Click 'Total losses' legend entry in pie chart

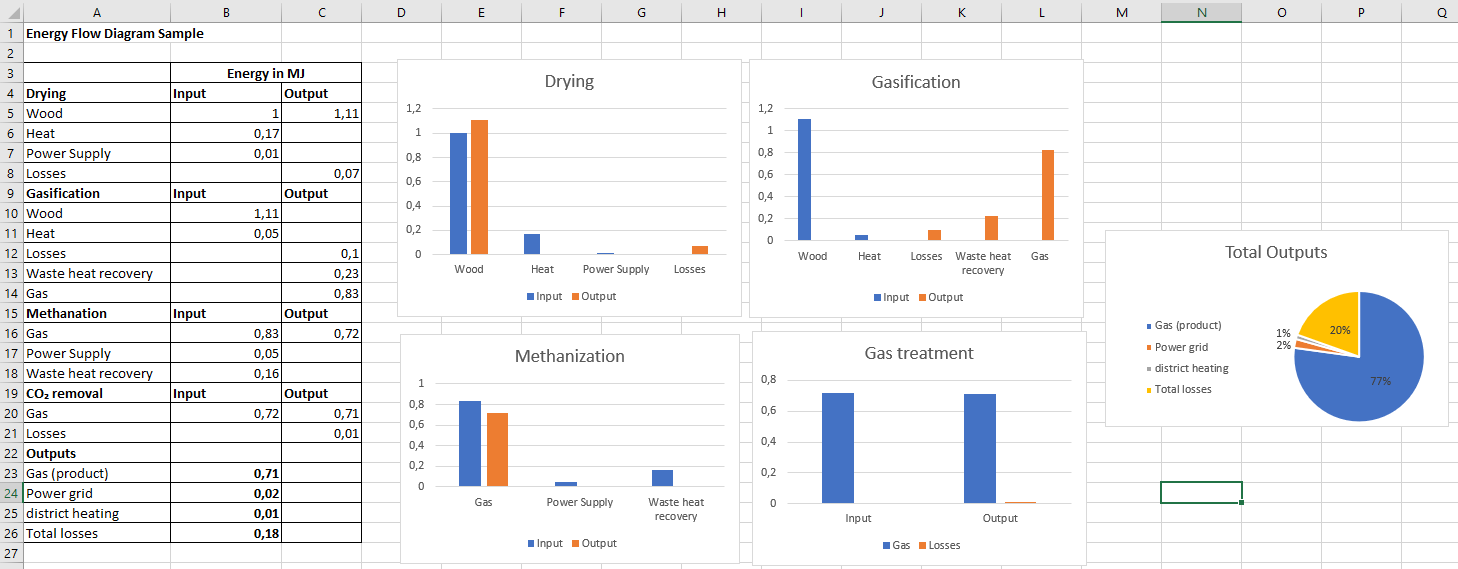click(1179, 389)
